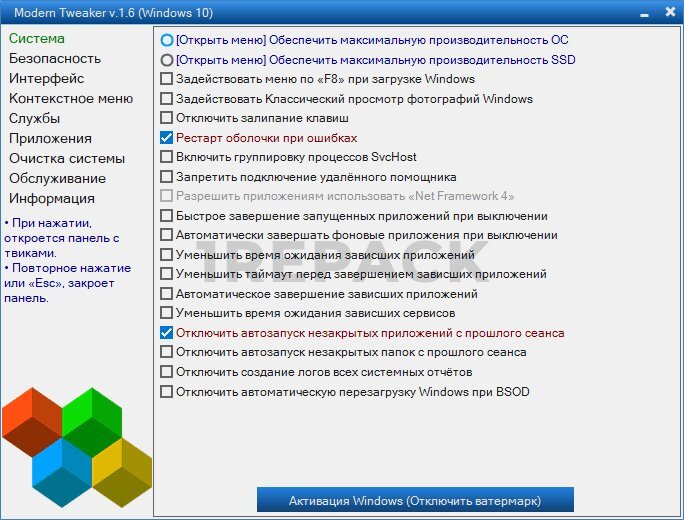Go to the Службы section
Screen dimensions: 684x520
(35, 119)
